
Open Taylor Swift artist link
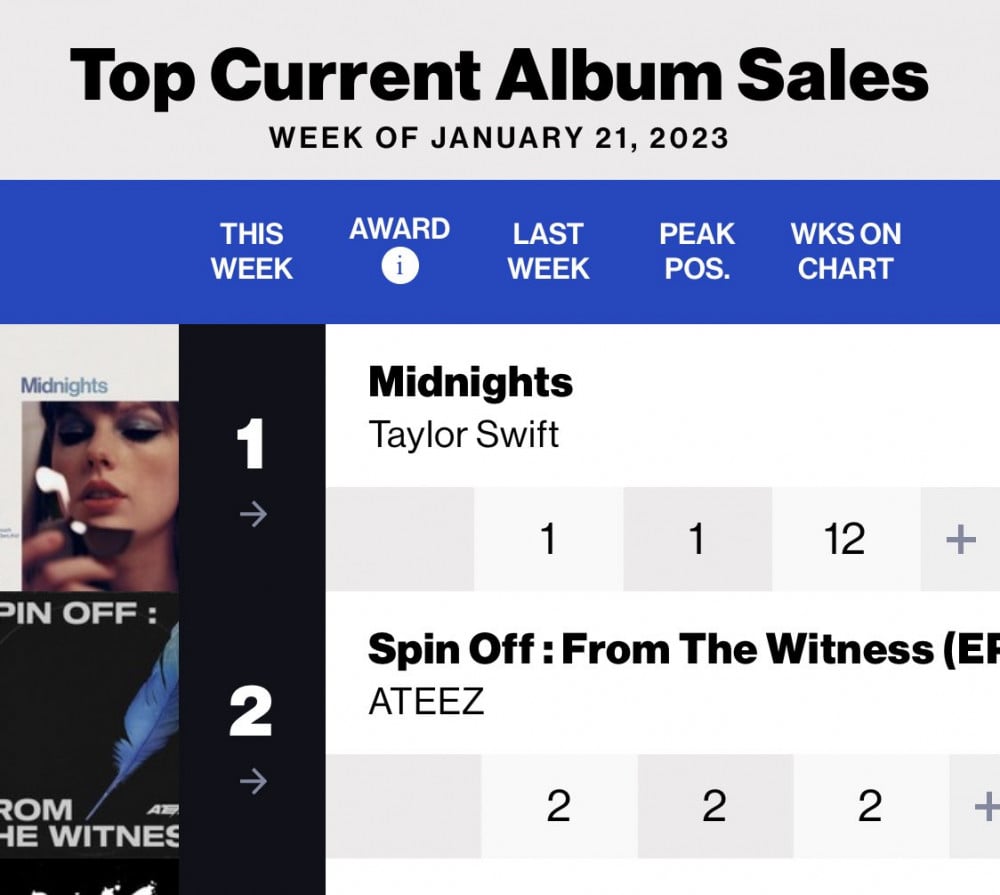tap(464, 434)
